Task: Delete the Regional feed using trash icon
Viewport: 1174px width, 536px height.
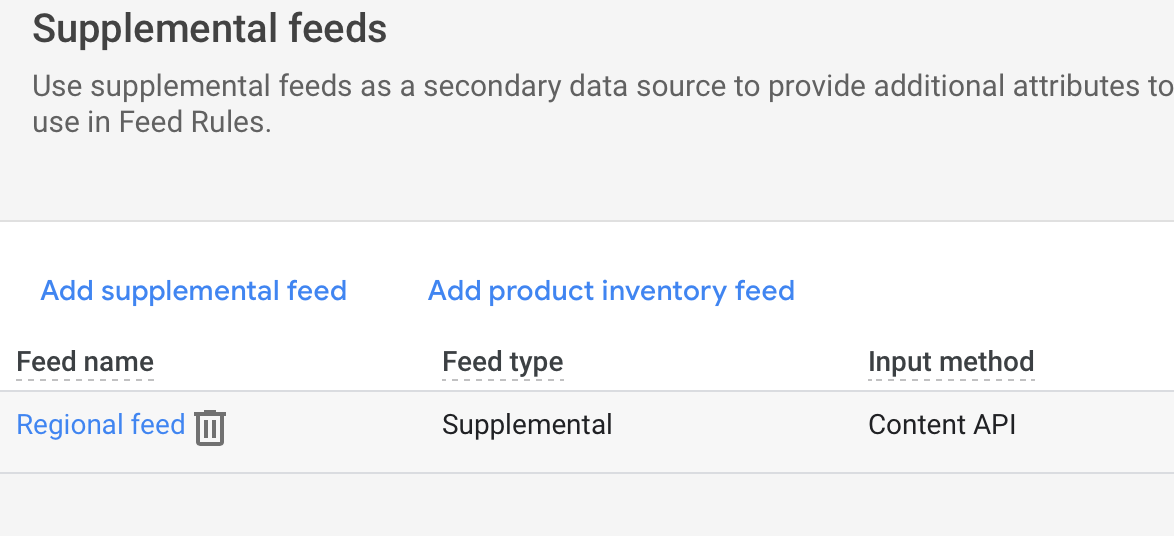Action: point(210,427)
